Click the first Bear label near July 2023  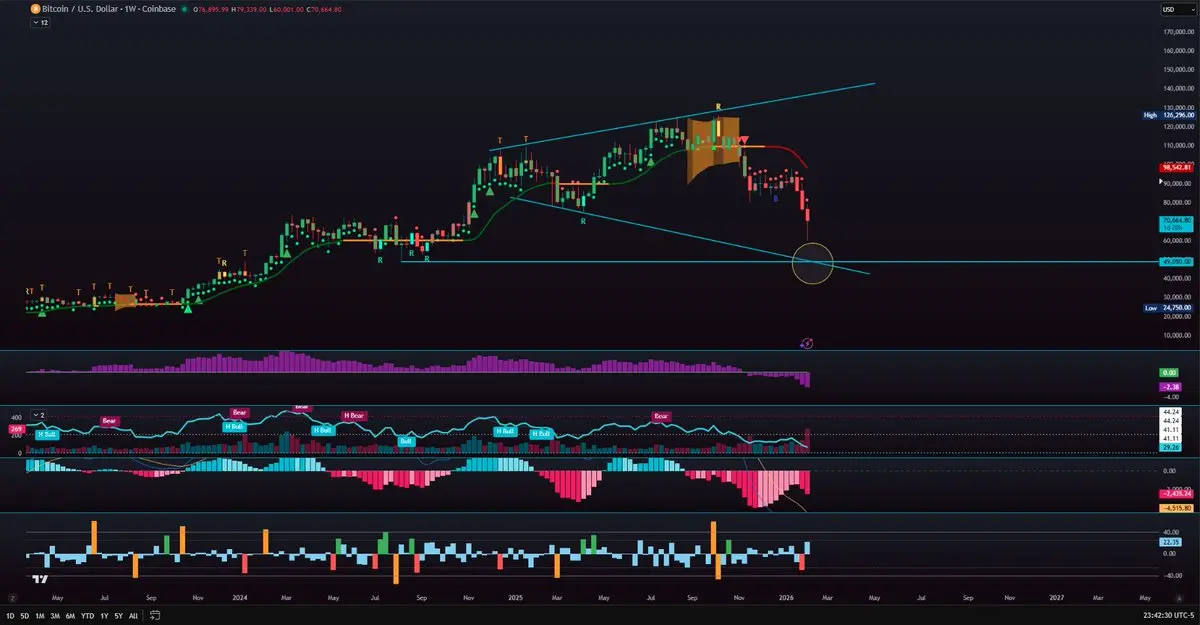tap(110, 421)
